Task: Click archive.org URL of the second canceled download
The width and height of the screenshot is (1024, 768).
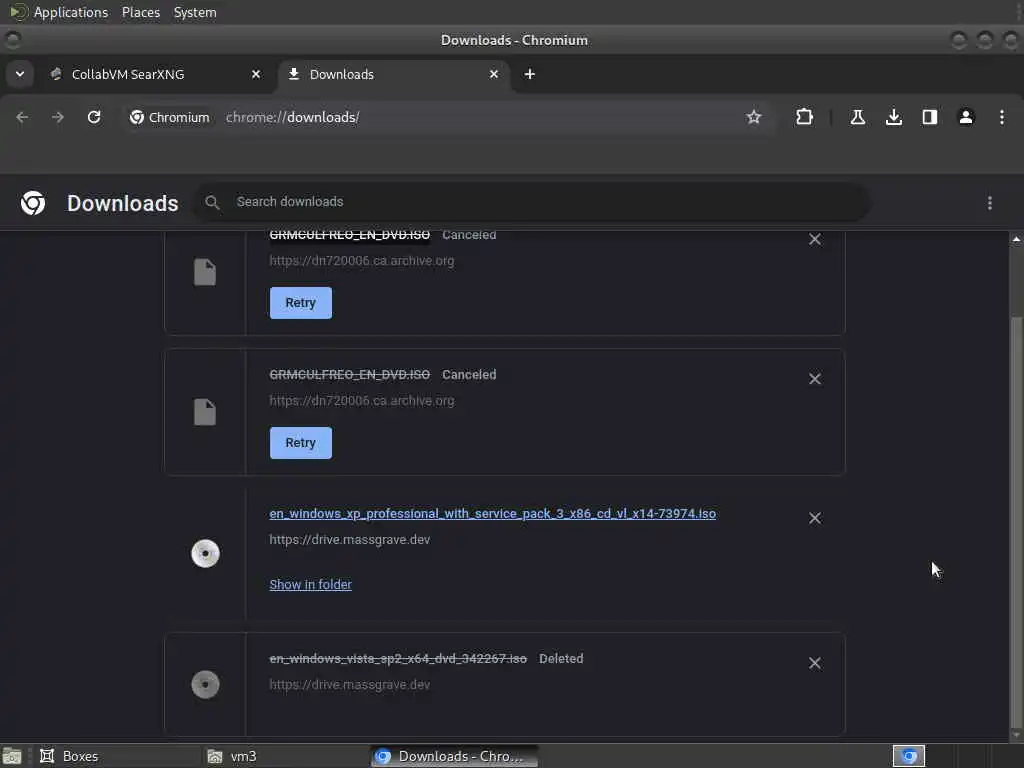Action: [x=362, y=400]
